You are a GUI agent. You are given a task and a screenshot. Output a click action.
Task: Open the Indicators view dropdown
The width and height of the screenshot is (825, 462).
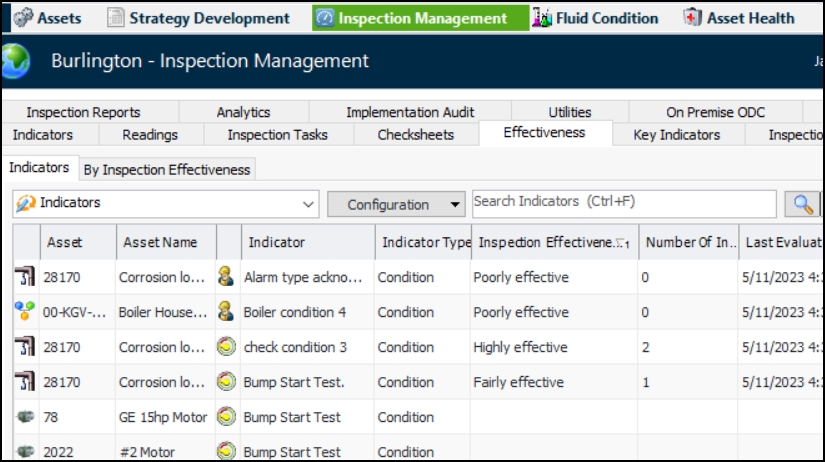click(x=308, y=204)
